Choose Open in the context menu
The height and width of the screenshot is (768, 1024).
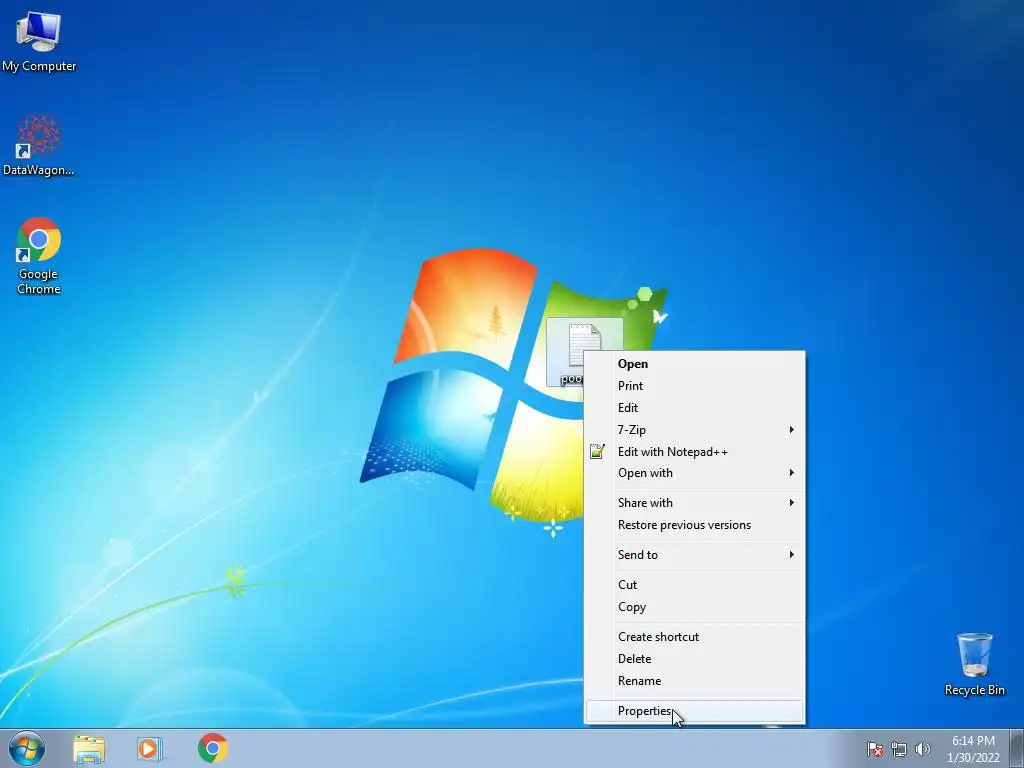point(694,364)
